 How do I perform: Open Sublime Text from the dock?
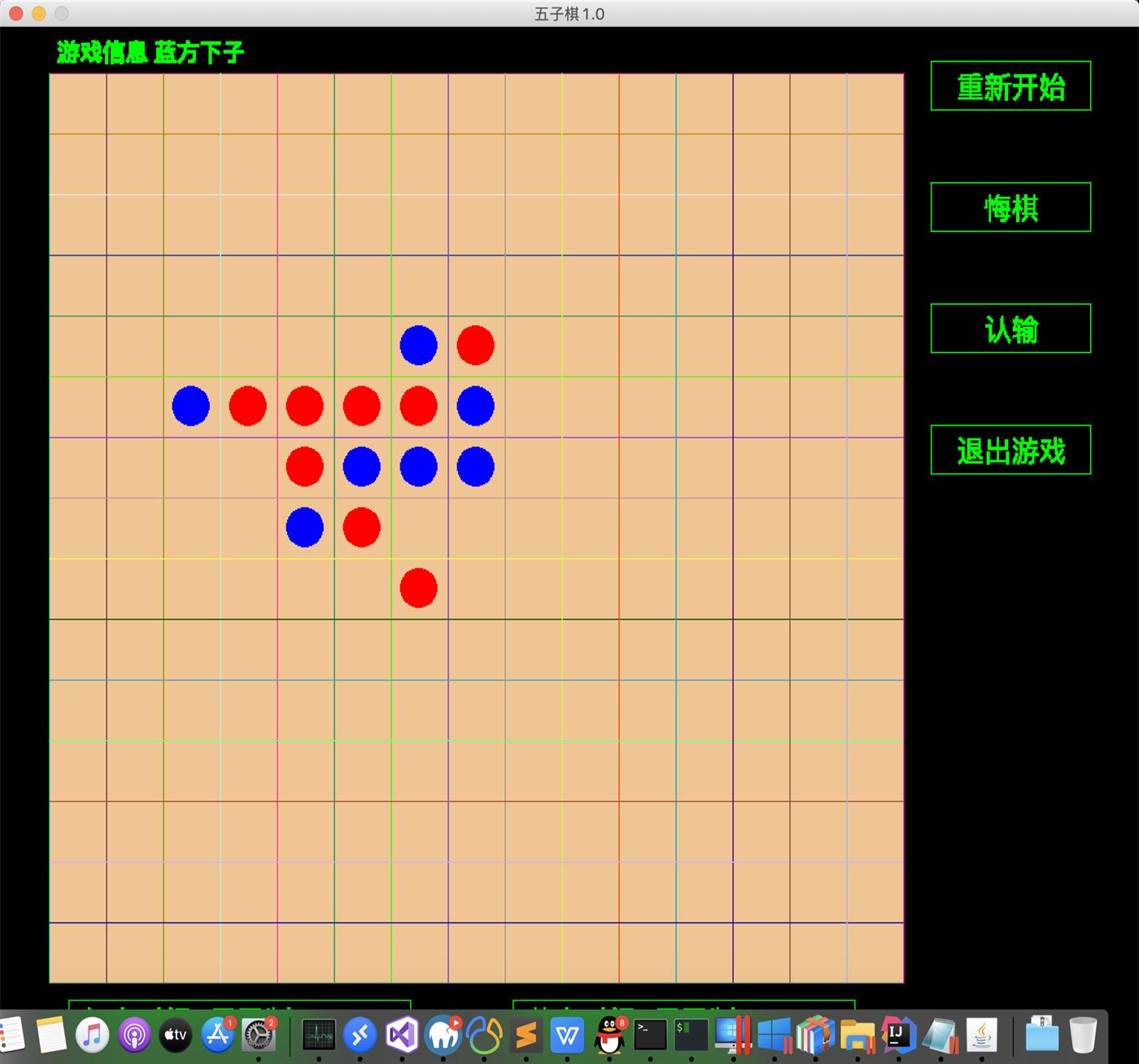(x=526, y=1036)
